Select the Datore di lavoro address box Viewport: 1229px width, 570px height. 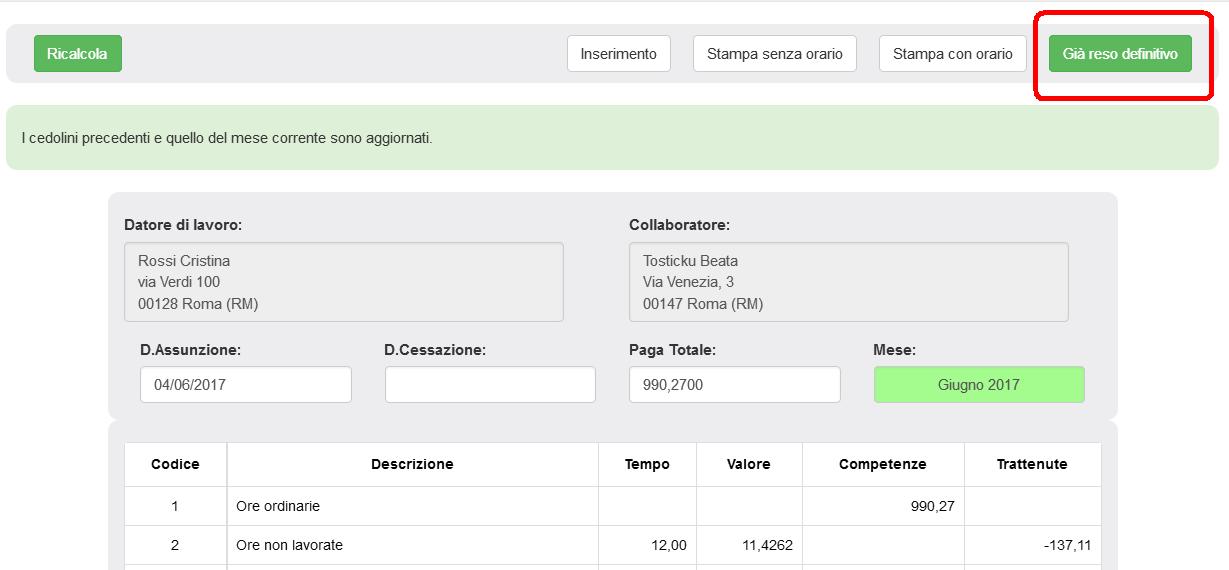click(343, 282)
